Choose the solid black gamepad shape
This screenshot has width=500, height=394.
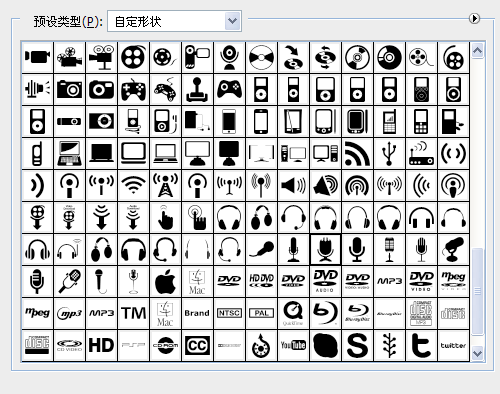pos(229,89)
